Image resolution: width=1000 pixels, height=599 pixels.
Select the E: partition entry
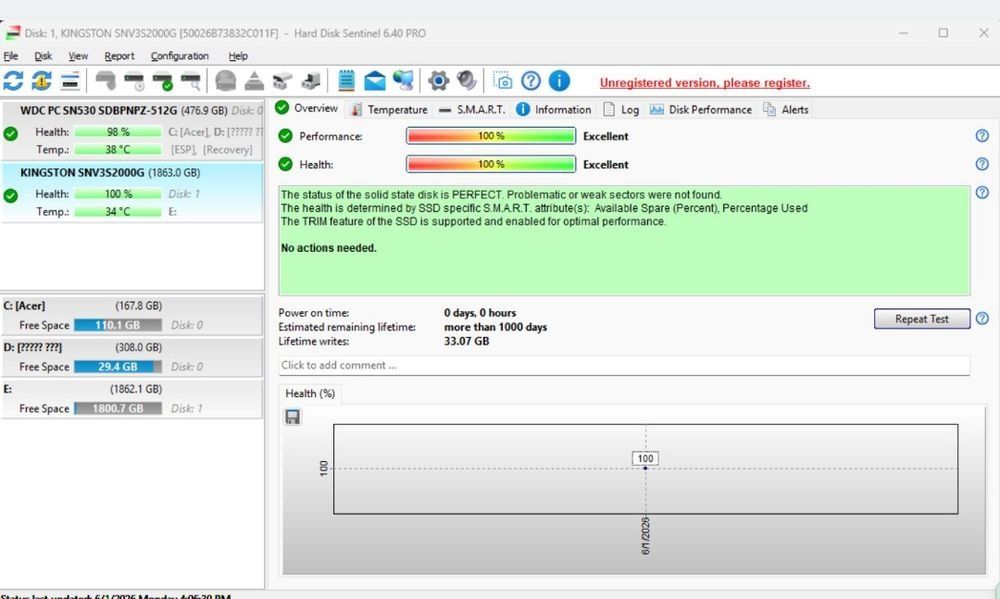click(x=132, y=399)
